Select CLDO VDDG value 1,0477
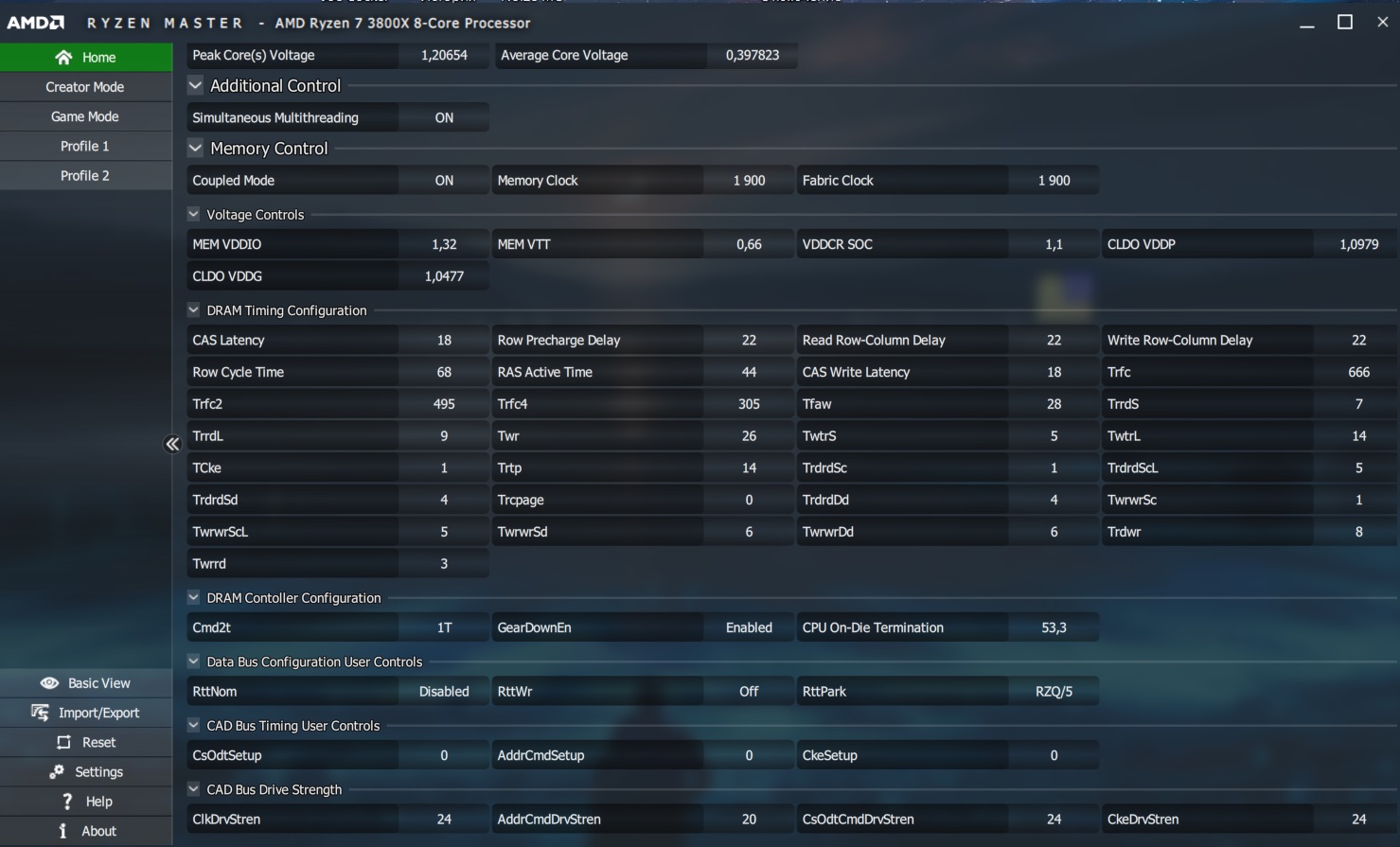1400x847 pixels. coord(444,276)
